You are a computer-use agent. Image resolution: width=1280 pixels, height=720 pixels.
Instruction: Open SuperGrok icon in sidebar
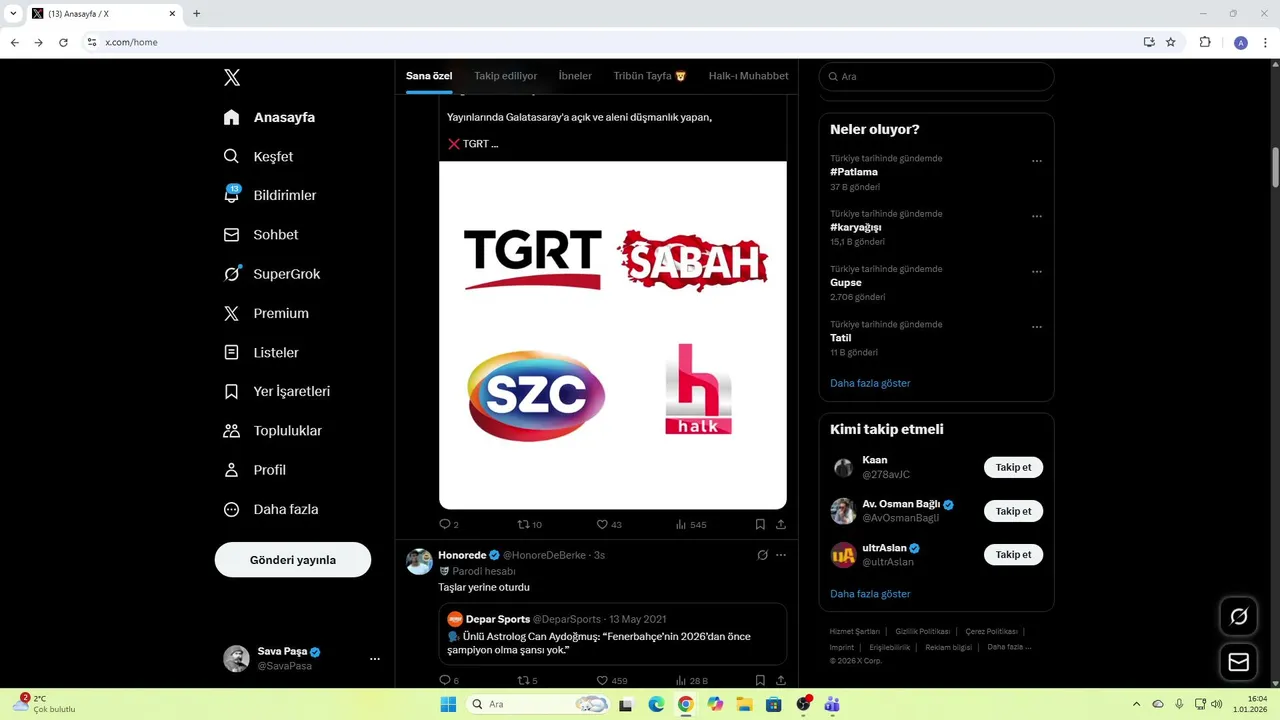pos(231,274)
